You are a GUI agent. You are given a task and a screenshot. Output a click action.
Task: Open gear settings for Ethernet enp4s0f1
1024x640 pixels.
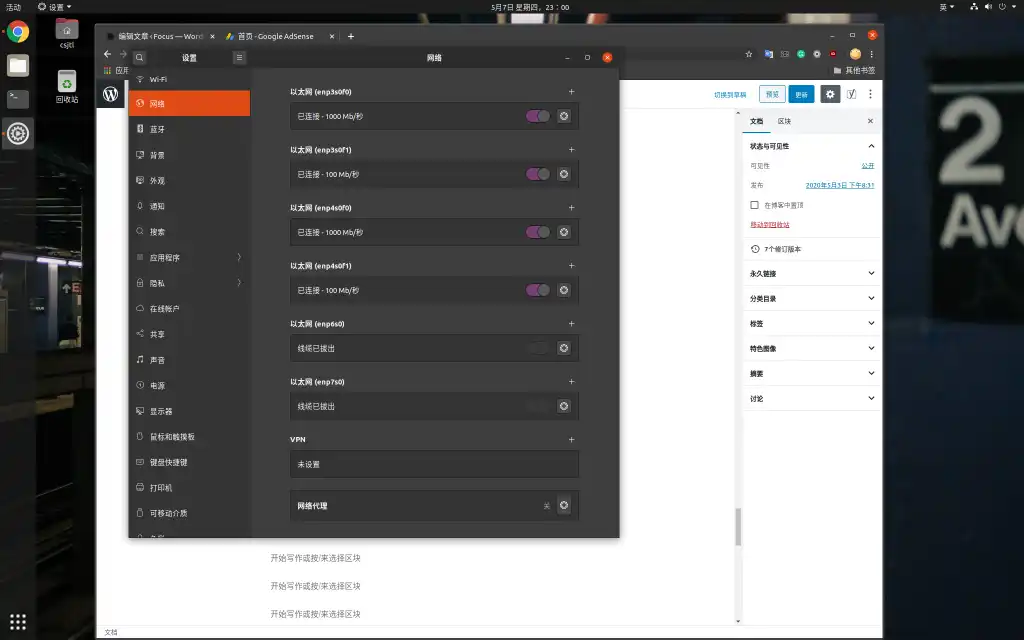coord(564,290)
